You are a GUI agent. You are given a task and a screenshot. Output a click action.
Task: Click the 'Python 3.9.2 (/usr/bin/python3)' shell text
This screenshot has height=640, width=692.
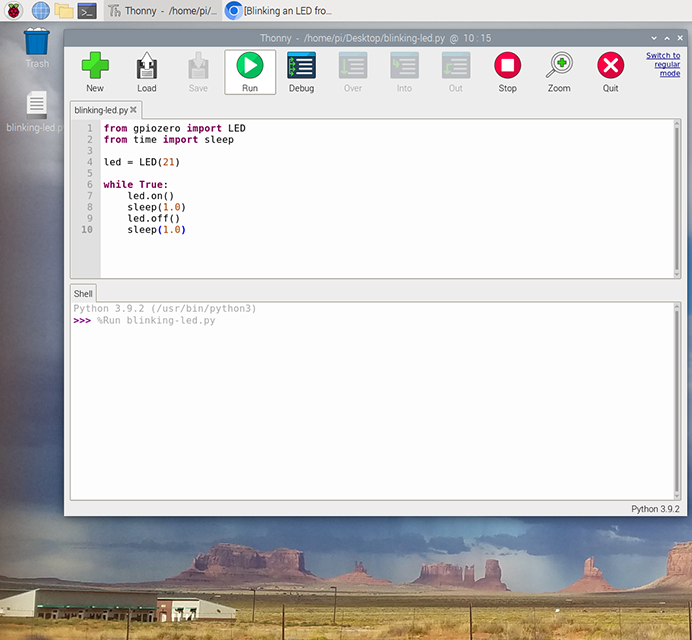pyautogui.click(x=165, y=308)
